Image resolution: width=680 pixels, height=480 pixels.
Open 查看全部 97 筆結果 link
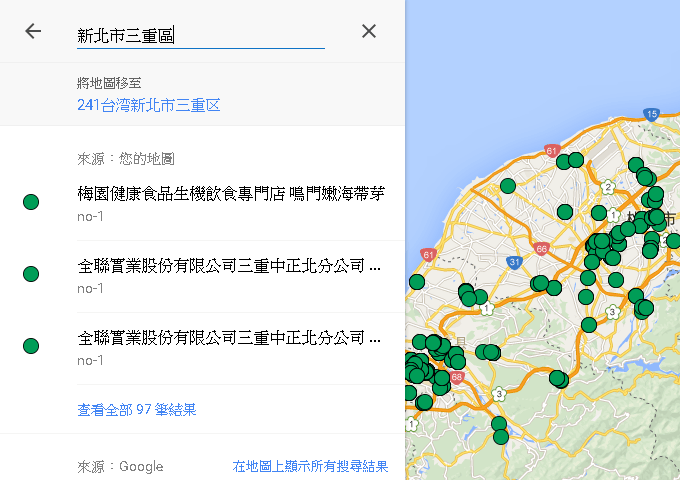(x=137, y=410)
